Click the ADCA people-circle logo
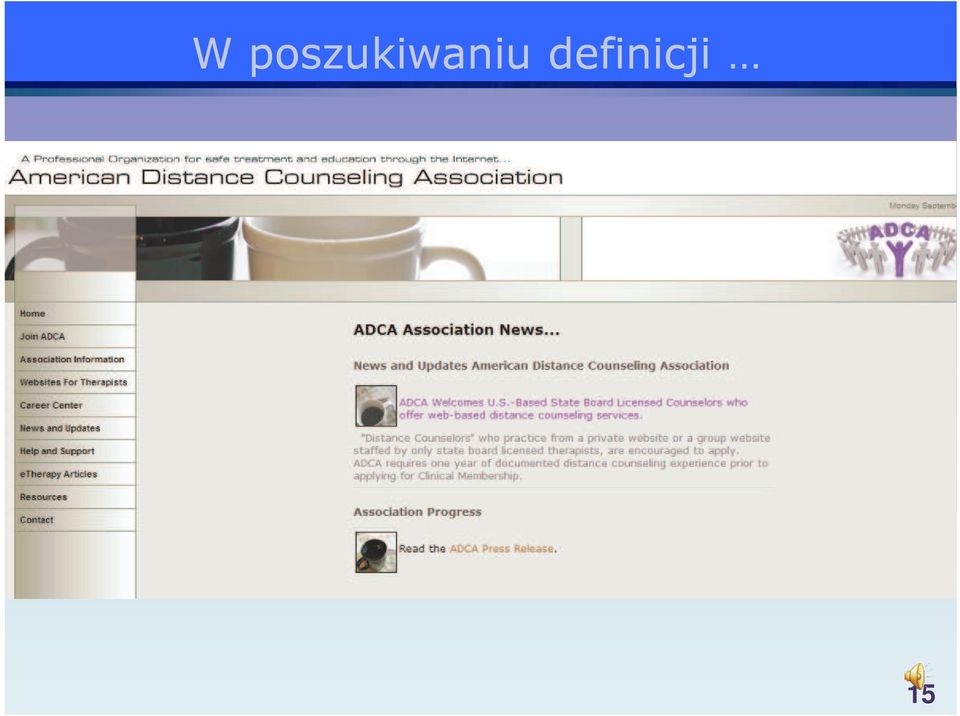Screen dimensions: 960x716 click(x=896, y=248)
